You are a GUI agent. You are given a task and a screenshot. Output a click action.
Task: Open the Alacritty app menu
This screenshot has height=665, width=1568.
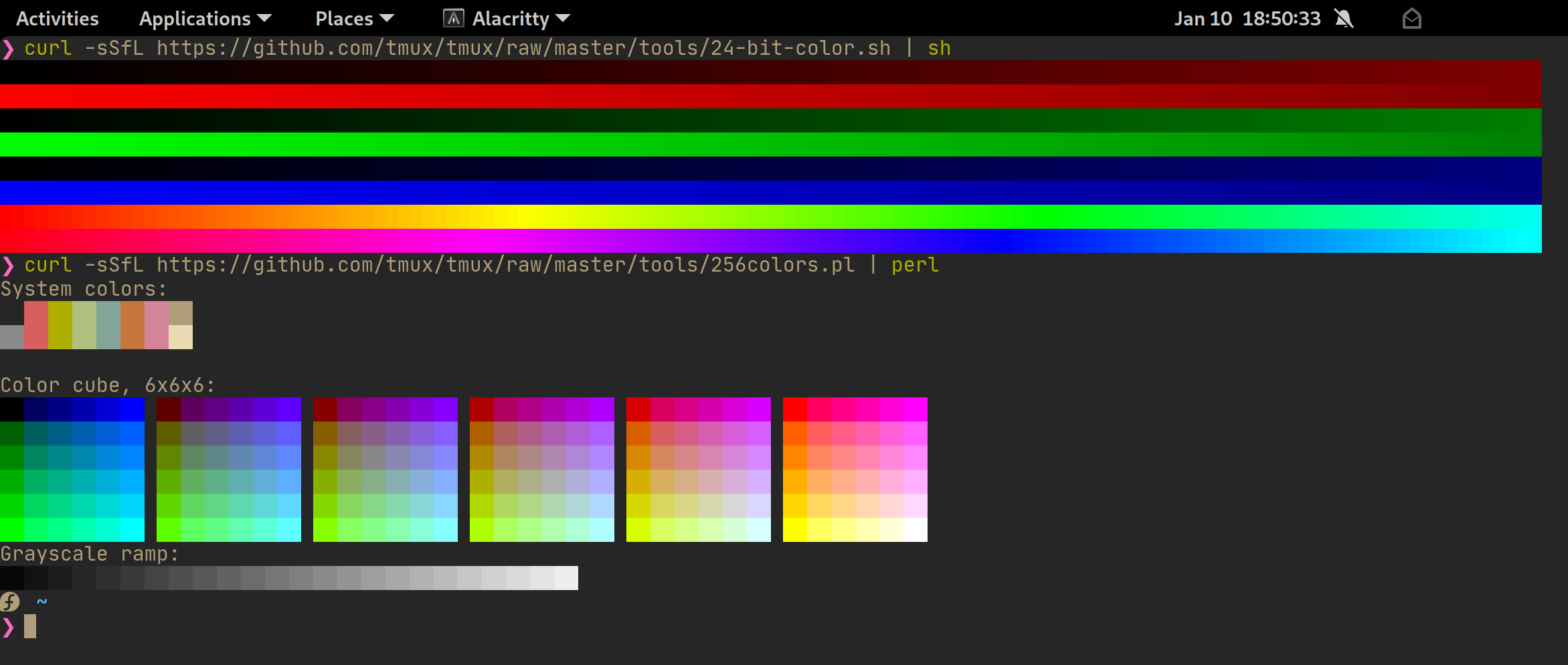pos(507,19)
